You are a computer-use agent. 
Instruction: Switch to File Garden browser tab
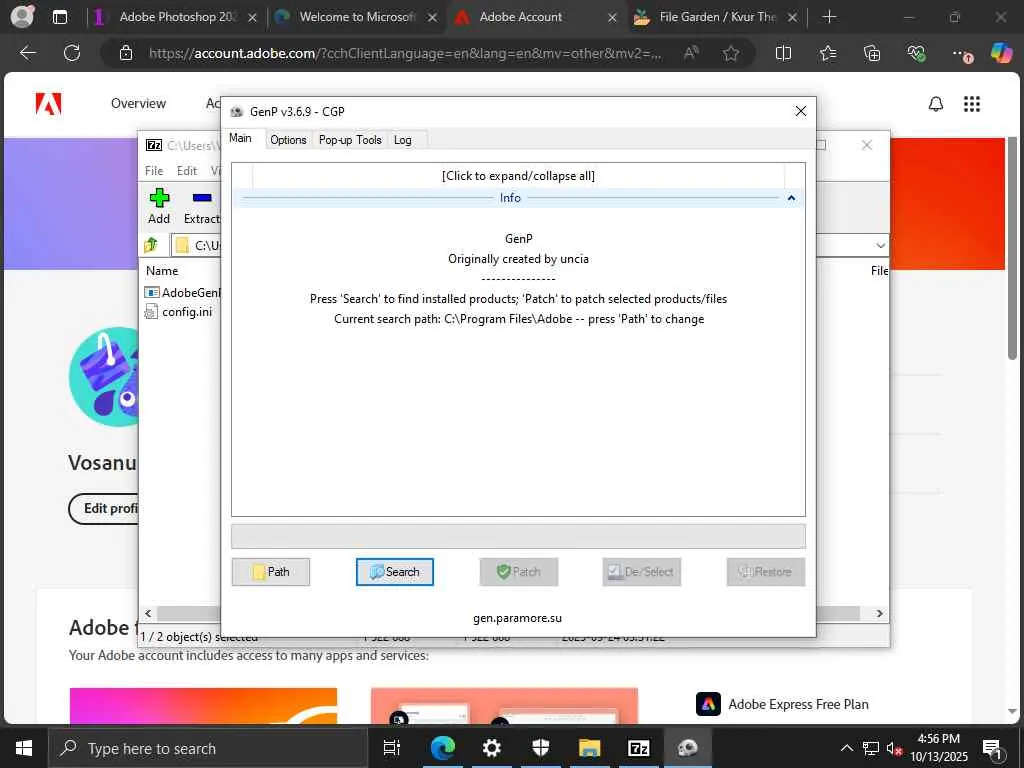[x=715, y=17]
